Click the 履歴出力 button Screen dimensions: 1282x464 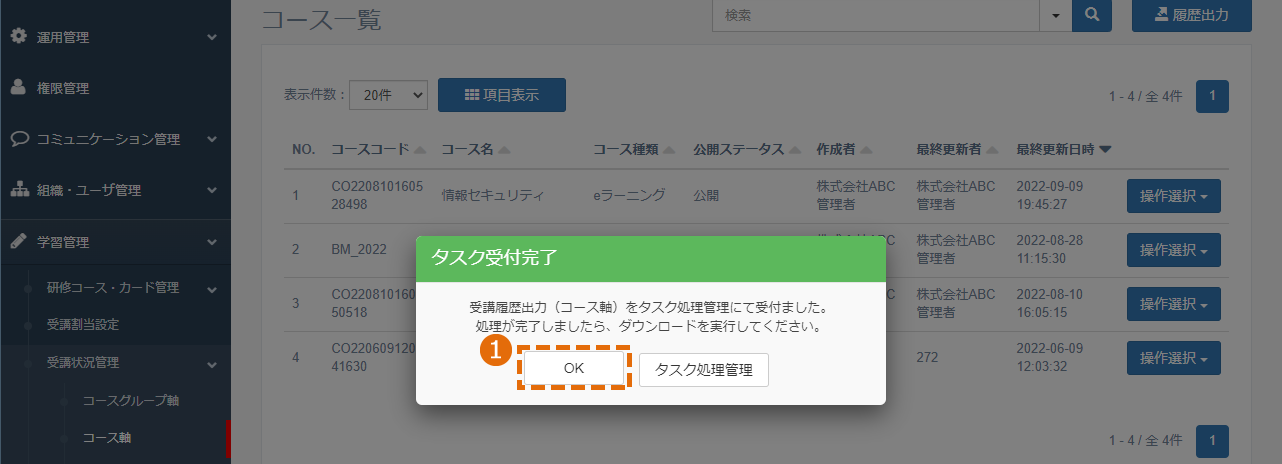click(x=1192, y=15)
